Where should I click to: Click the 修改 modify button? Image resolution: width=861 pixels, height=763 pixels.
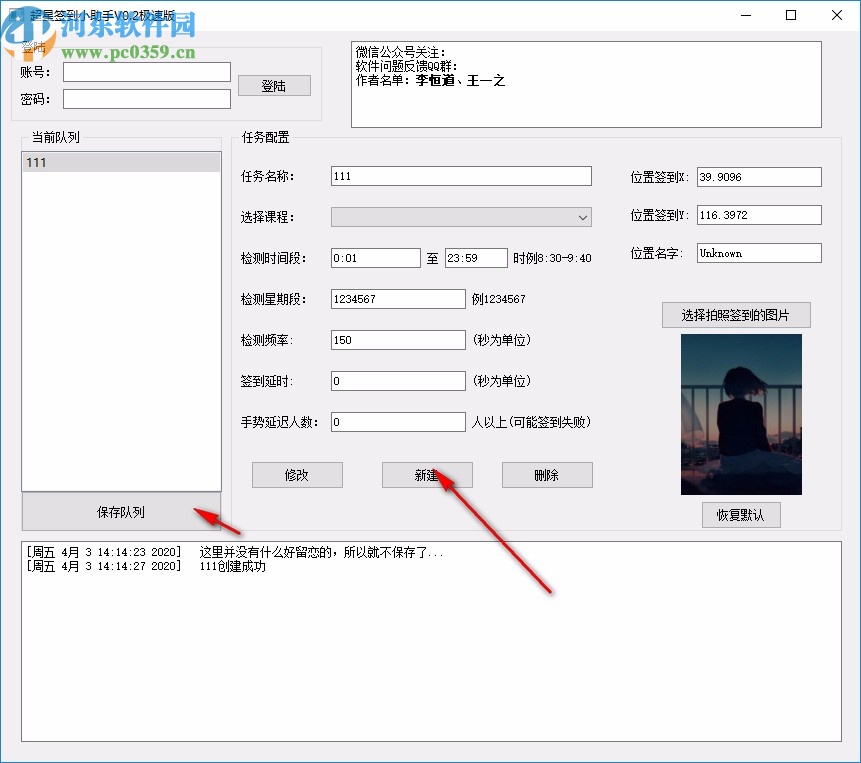(297, 475)
